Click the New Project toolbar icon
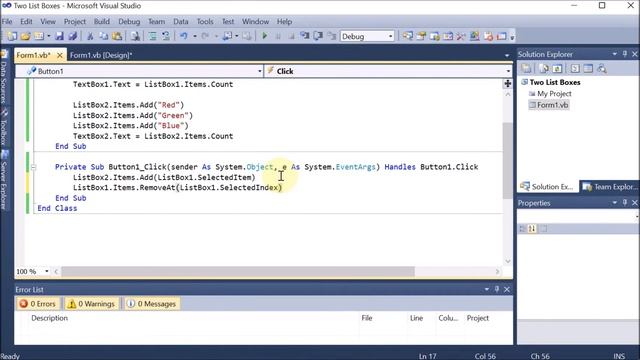This screenshot has height=360, width=640. click(12, 36)
